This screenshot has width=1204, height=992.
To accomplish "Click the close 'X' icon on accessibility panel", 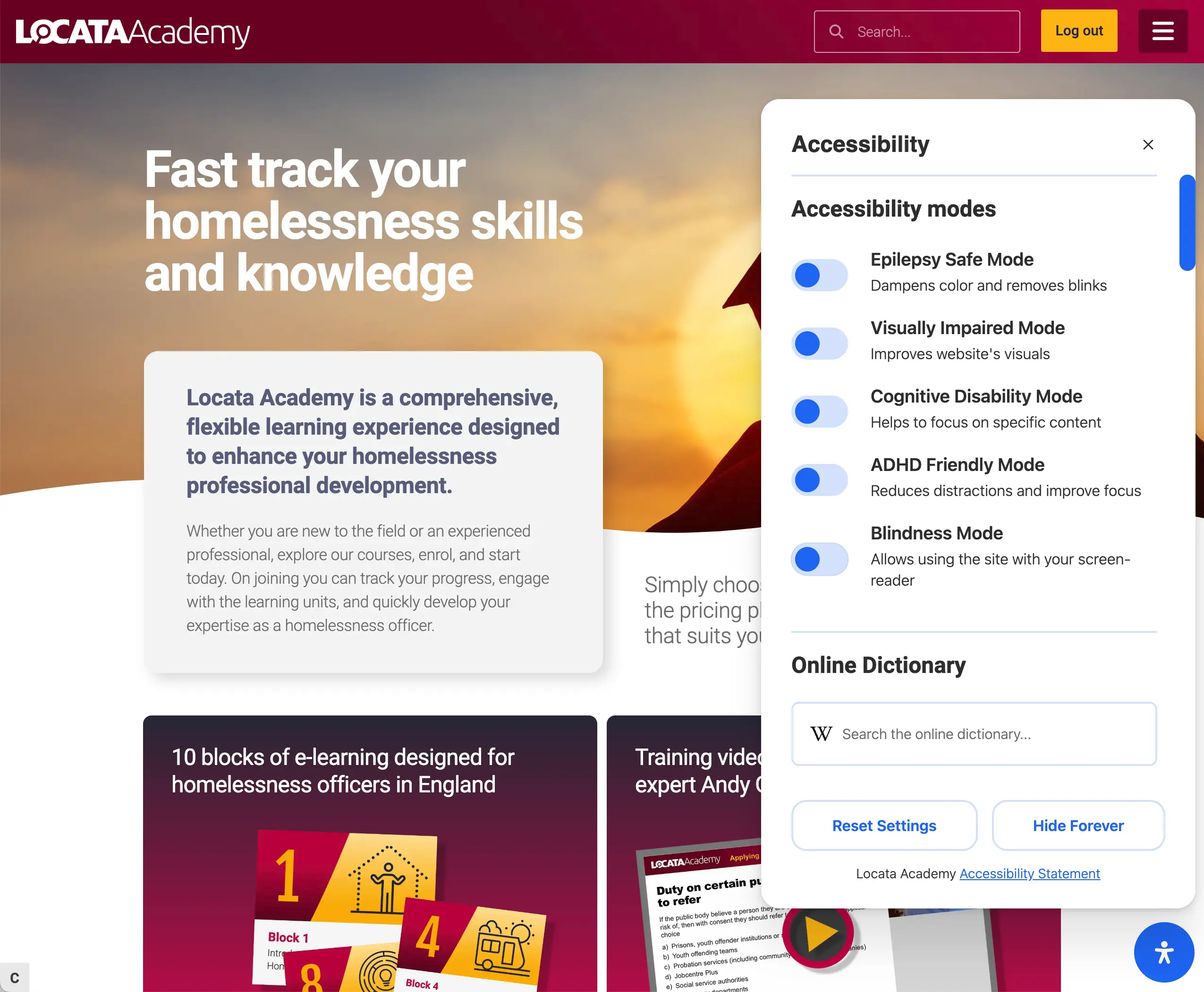I will point(1148,144).
